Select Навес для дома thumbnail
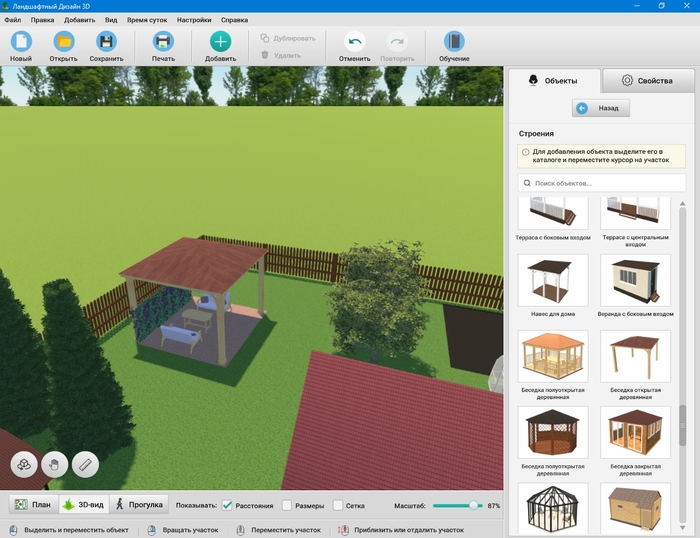Image resolution: width=700 pixels, height=538 pixels. click(x=553, y=280)
